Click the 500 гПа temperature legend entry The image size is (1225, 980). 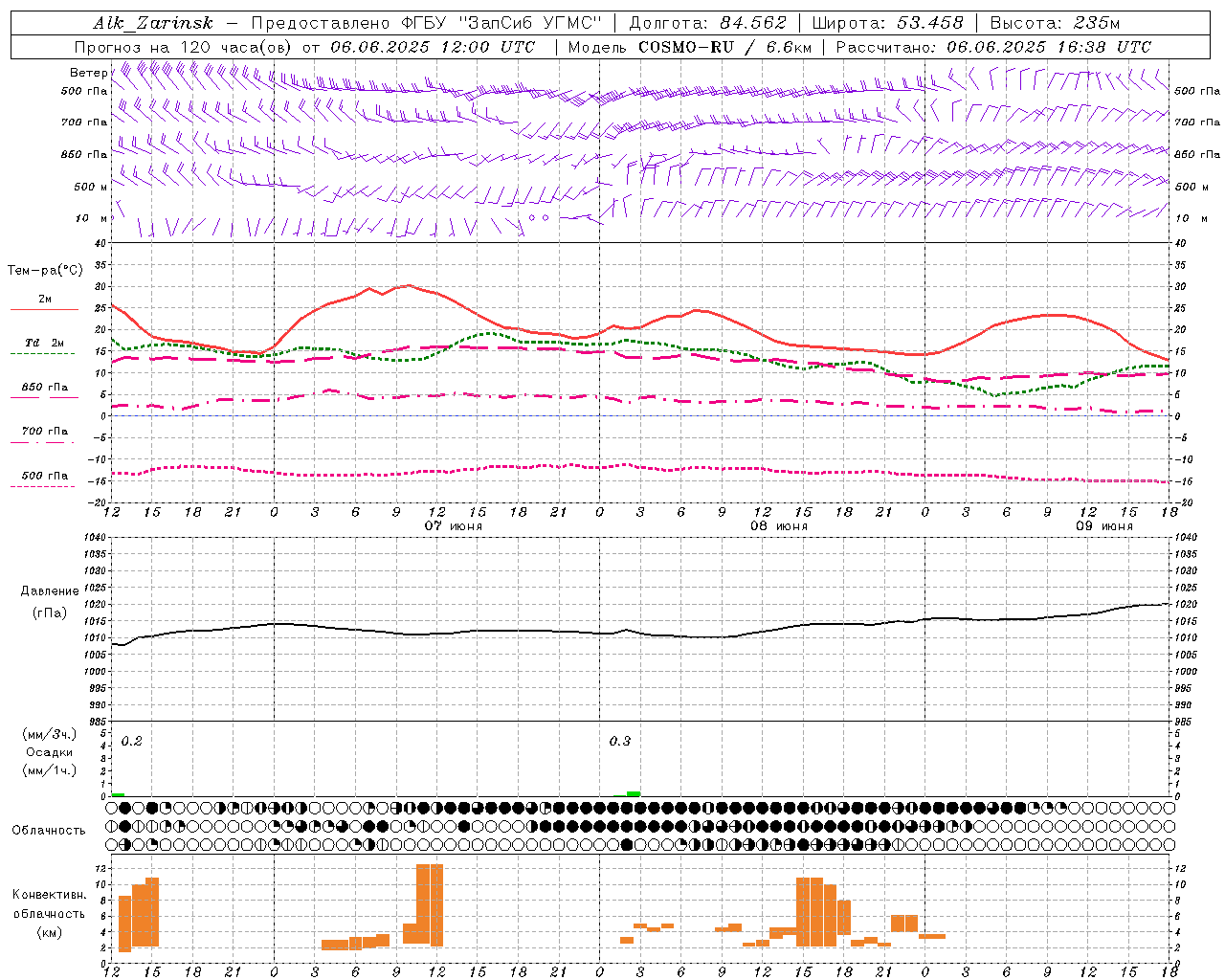pos(45,476)
